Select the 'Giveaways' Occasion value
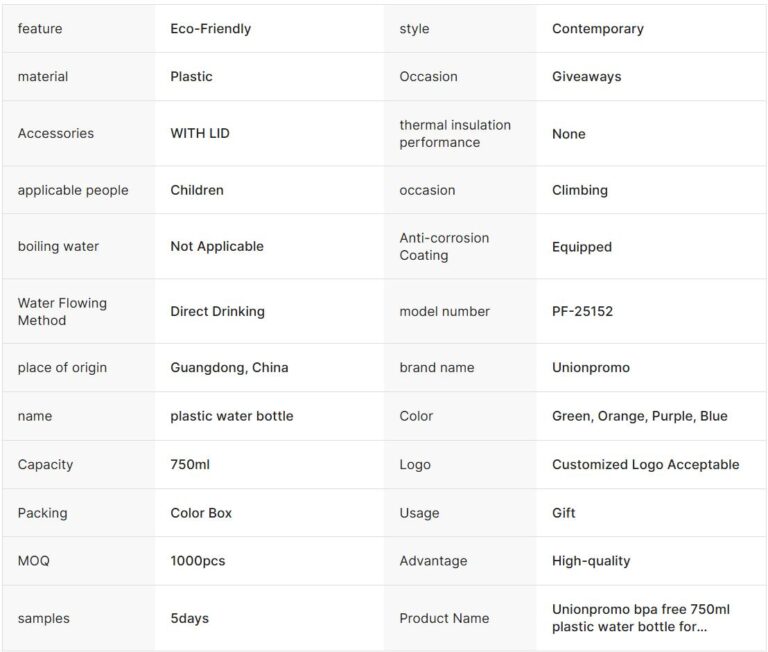This screenshot has height=652, width=768. tap(586, 77)
